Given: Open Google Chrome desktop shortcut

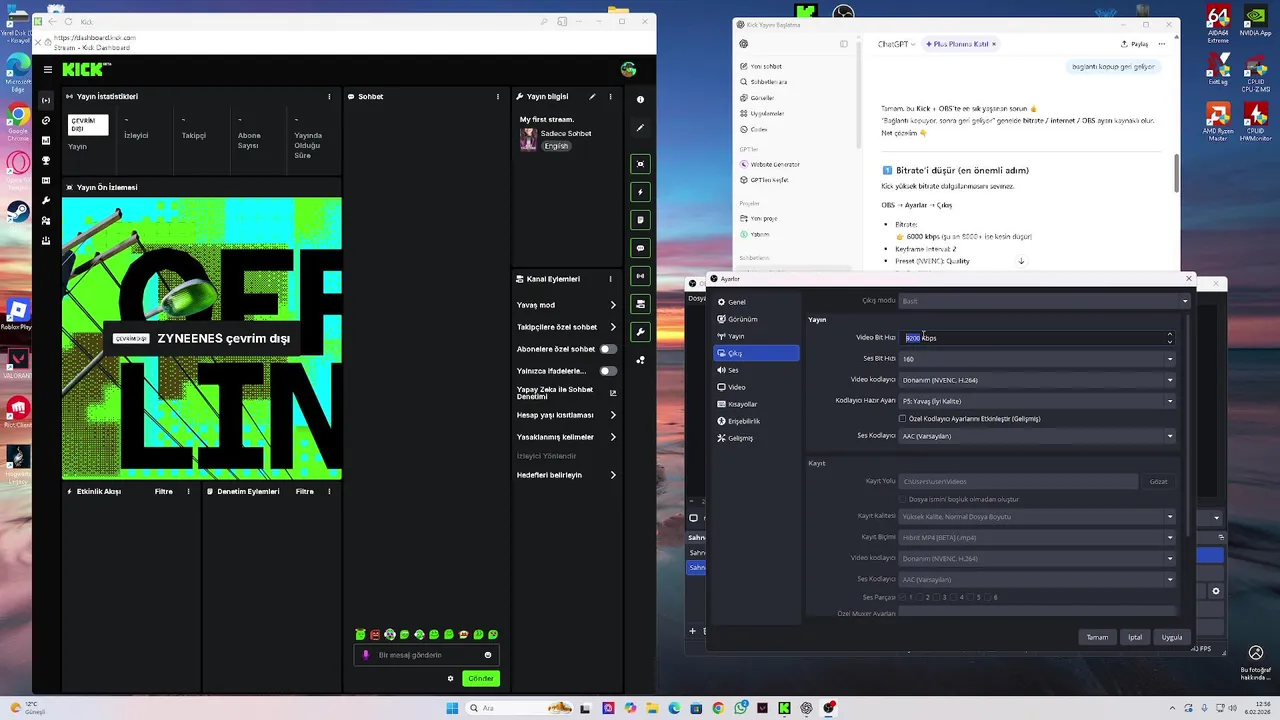Looking at the screenshot, I should tap(18, 120).
